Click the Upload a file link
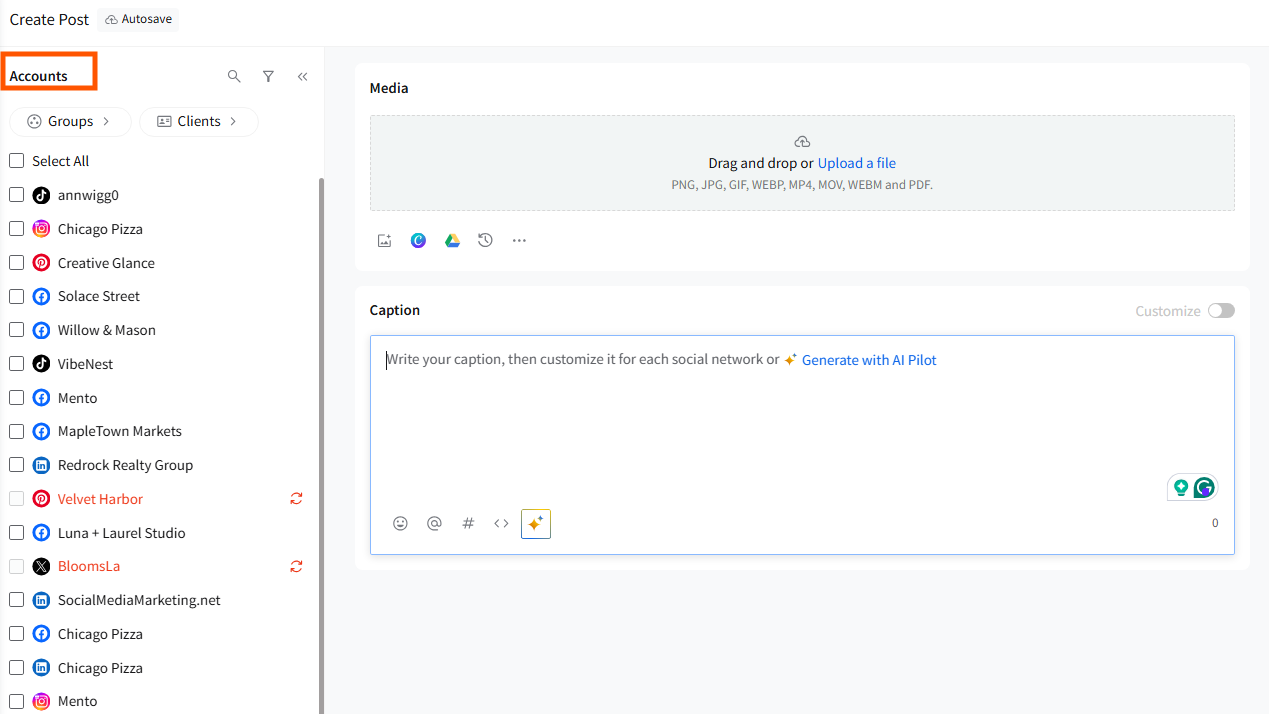The image size is (1269, 714). pyautogui.click(x=857, y=163)
